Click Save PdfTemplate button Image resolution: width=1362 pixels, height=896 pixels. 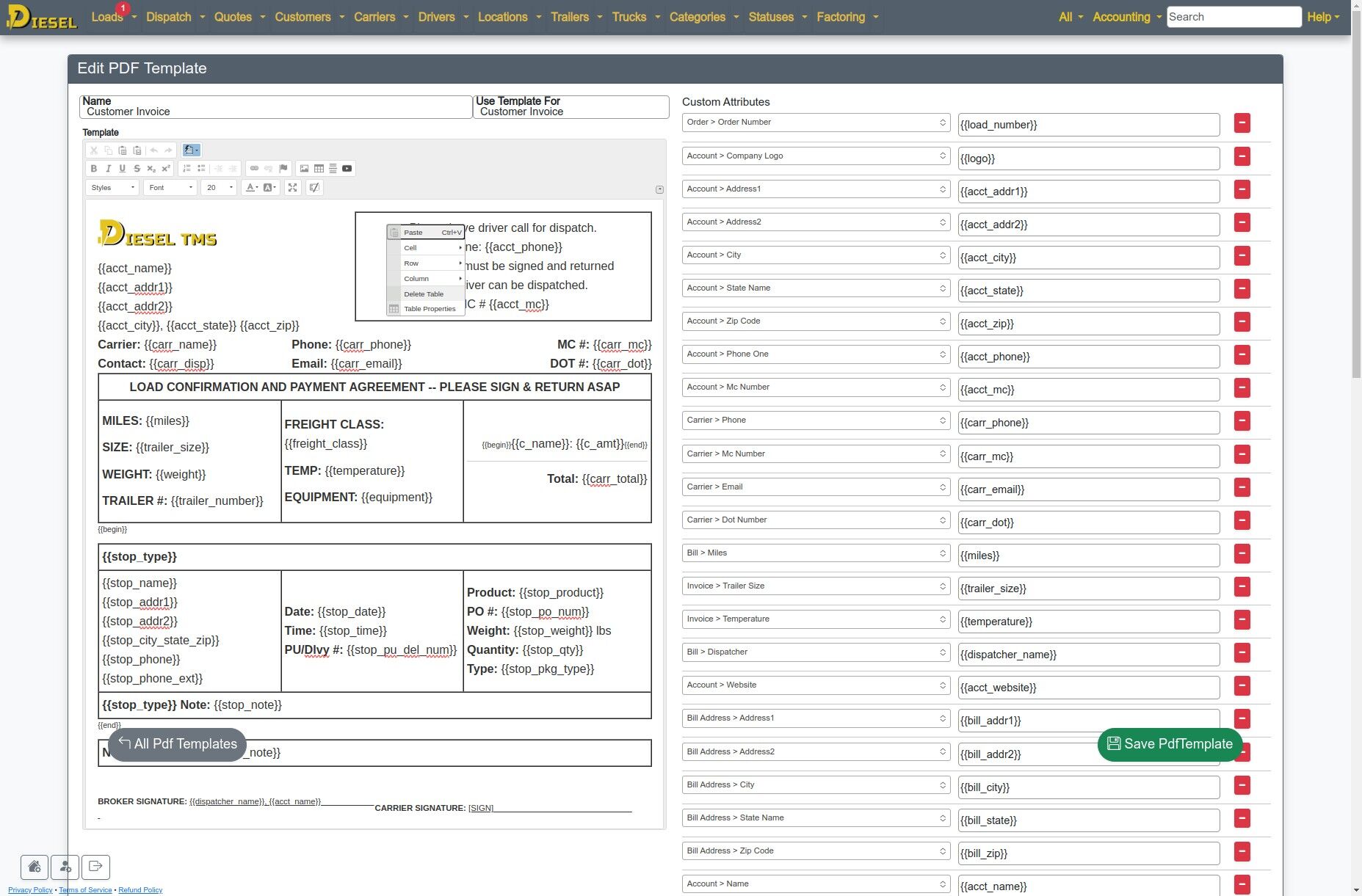point(1170,744)
